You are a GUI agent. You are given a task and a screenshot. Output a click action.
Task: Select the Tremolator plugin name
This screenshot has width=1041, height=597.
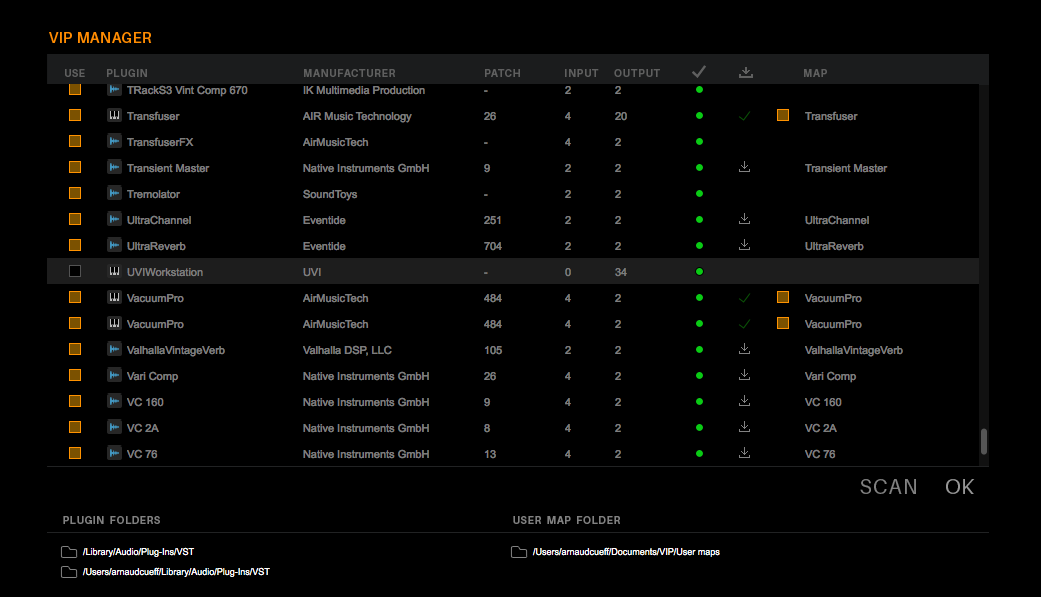point(153,194)
